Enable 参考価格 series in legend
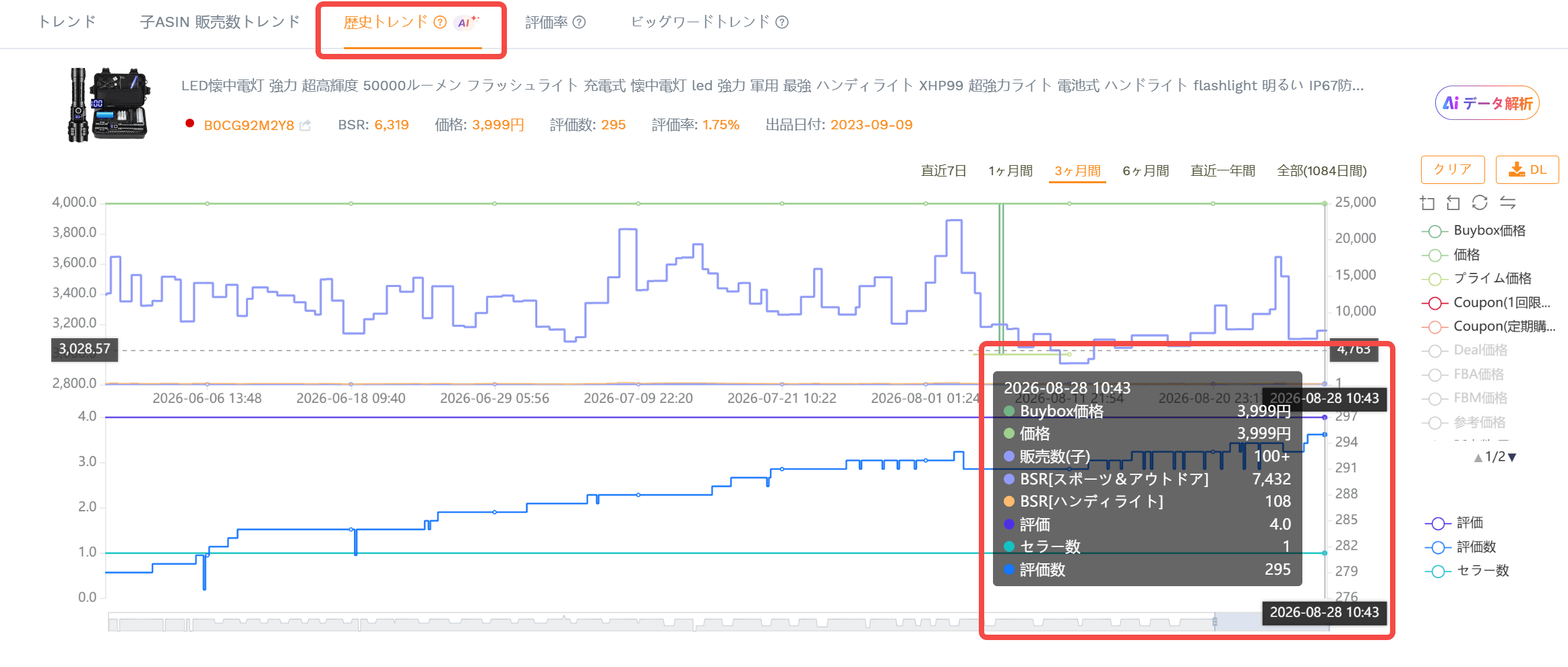Image resolution: width=1568 pixels, height=667 pixels. tap(1464, 422)
